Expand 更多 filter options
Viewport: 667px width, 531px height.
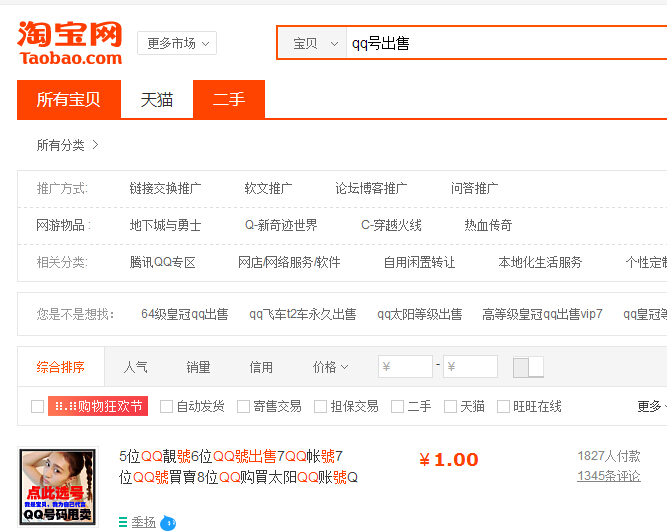(x=651, y=406)
